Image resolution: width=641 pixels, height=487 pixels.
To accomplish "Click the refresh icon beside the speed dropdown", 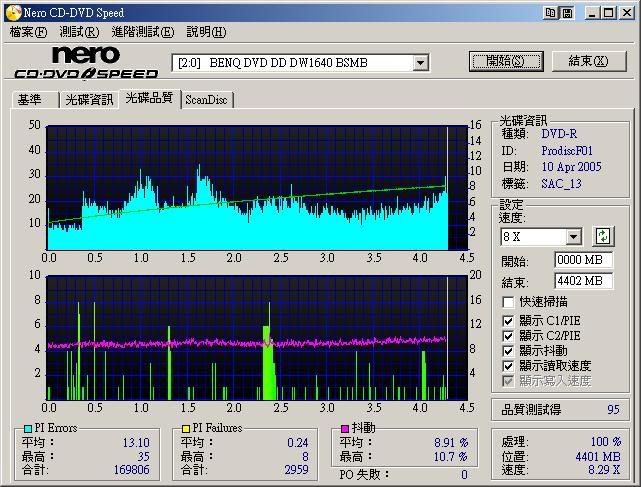I will [603, 236].
